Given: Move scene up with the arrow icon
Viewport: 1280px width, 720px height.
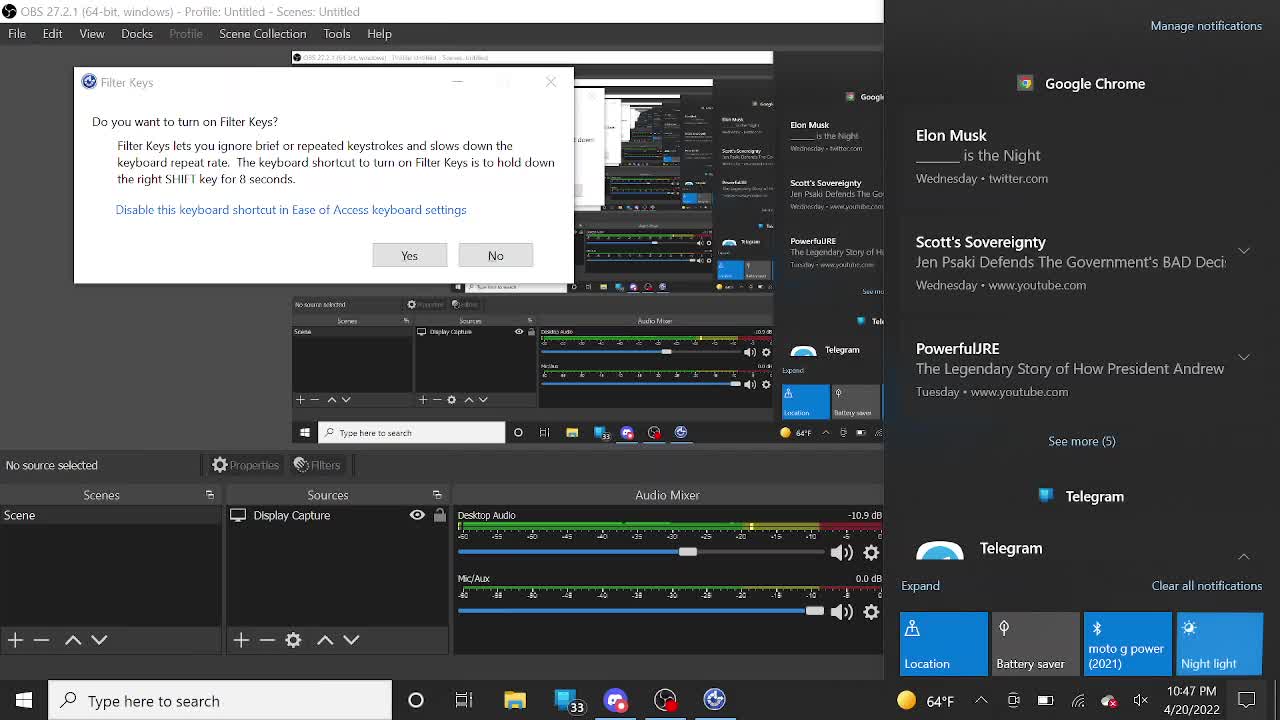Looking at the screenshot, I should (73, 640).
